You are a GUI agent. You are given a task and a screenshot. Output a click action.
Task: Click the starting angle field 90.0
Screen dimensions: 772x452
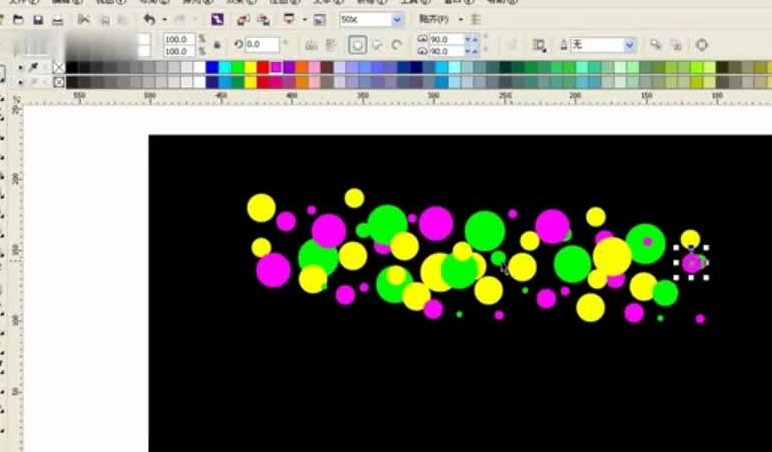click(x=447, y=39)
